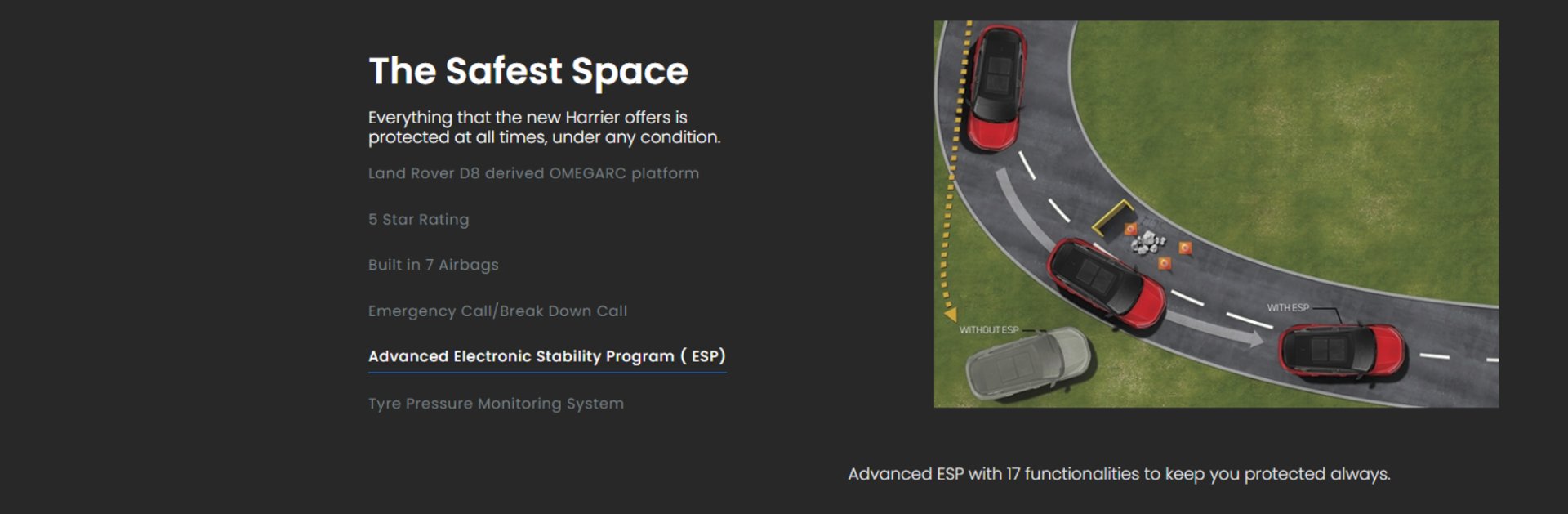
Task: Show Tyre Pressure Monitoring System feature
Action: [496, 404]
